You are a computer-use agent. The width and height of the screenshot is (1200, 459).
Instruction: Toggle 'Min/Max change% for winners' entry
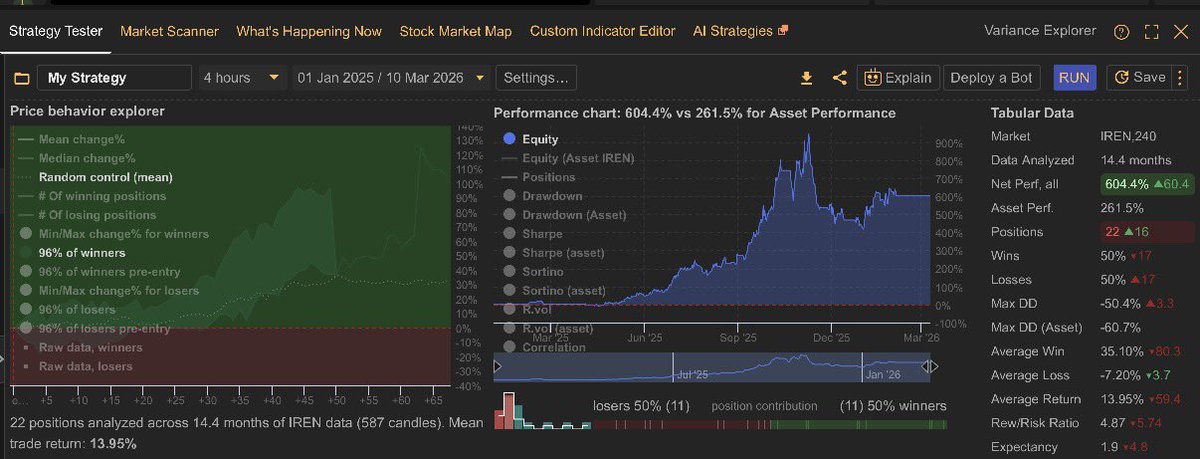tap(113, 234)
